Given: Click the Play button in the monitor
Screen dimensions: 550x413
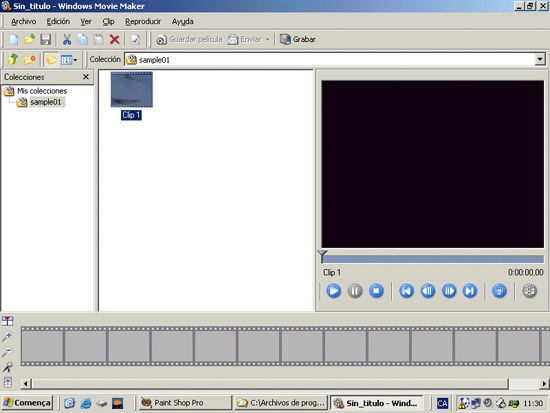Looking at the screenshot, I should [x=333, y=291].
